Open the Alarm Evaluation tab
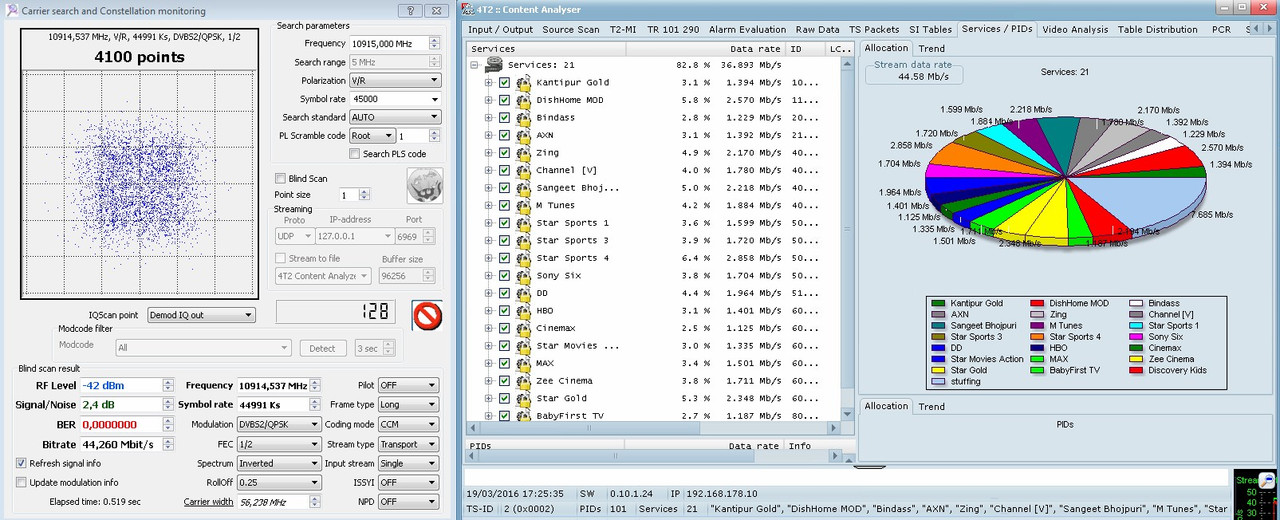Screen dimensions: 1280x520 [748, 30]
